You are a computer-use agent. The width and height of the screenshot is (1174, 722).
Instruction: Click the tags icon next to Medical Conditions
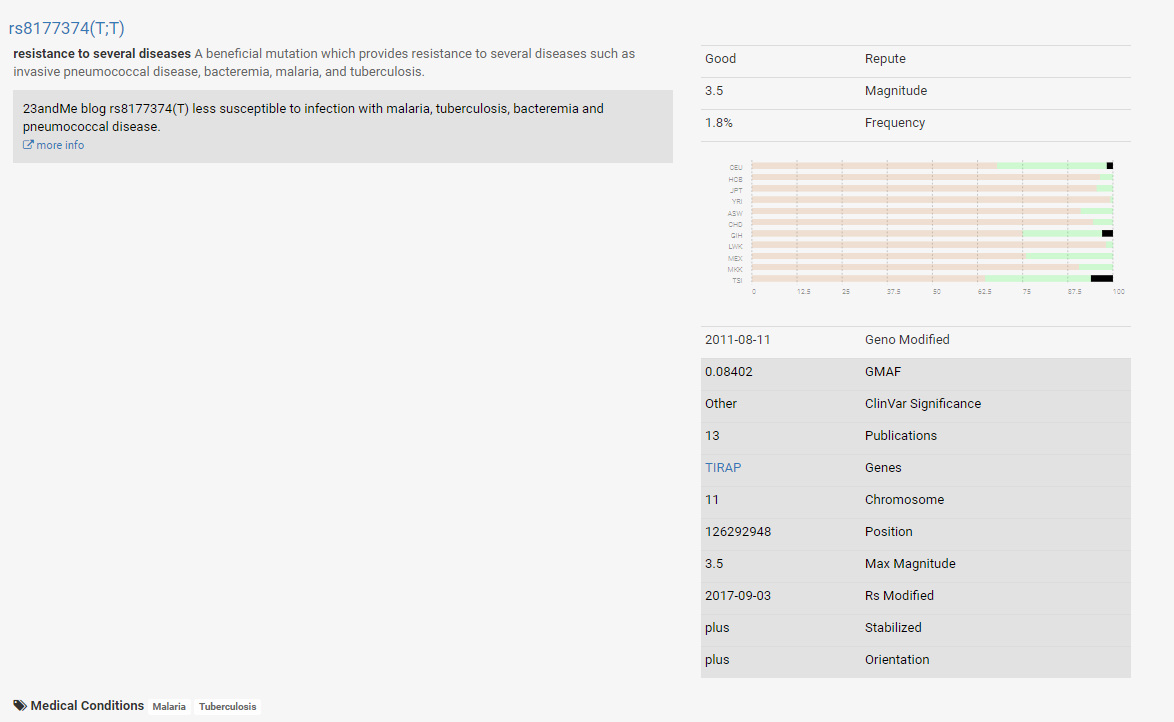20,706
